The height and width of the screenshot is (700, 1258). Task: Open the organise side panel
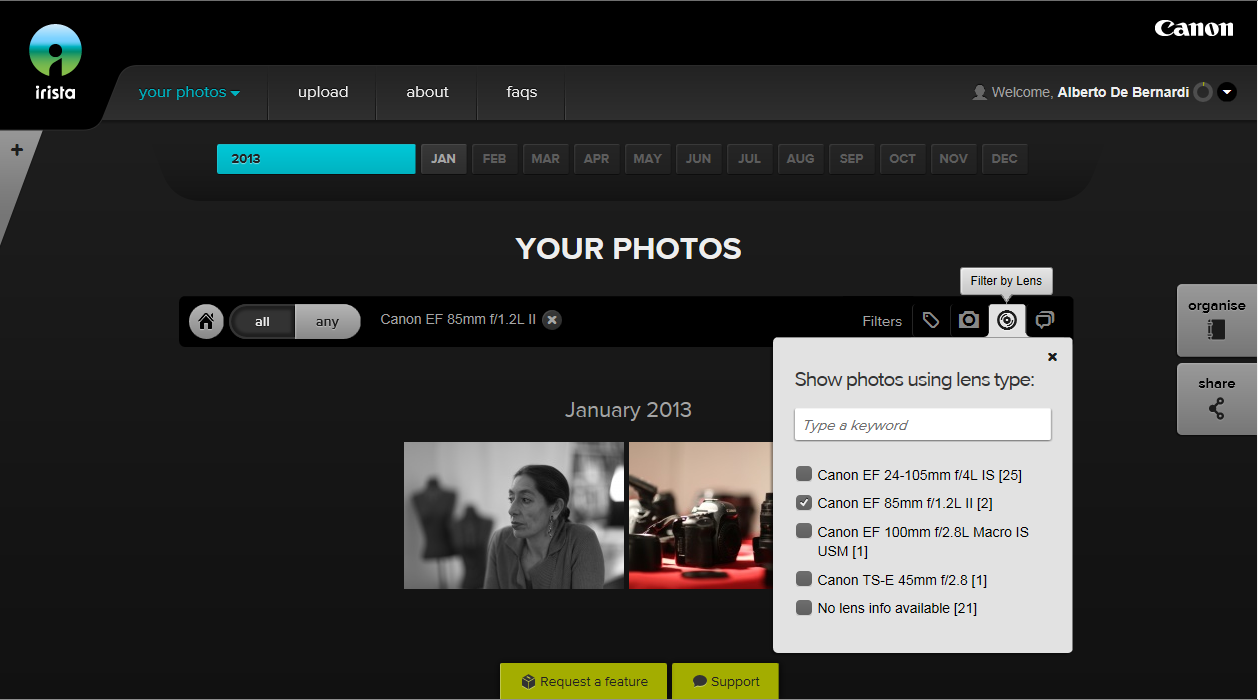[x=1216, y=320]
